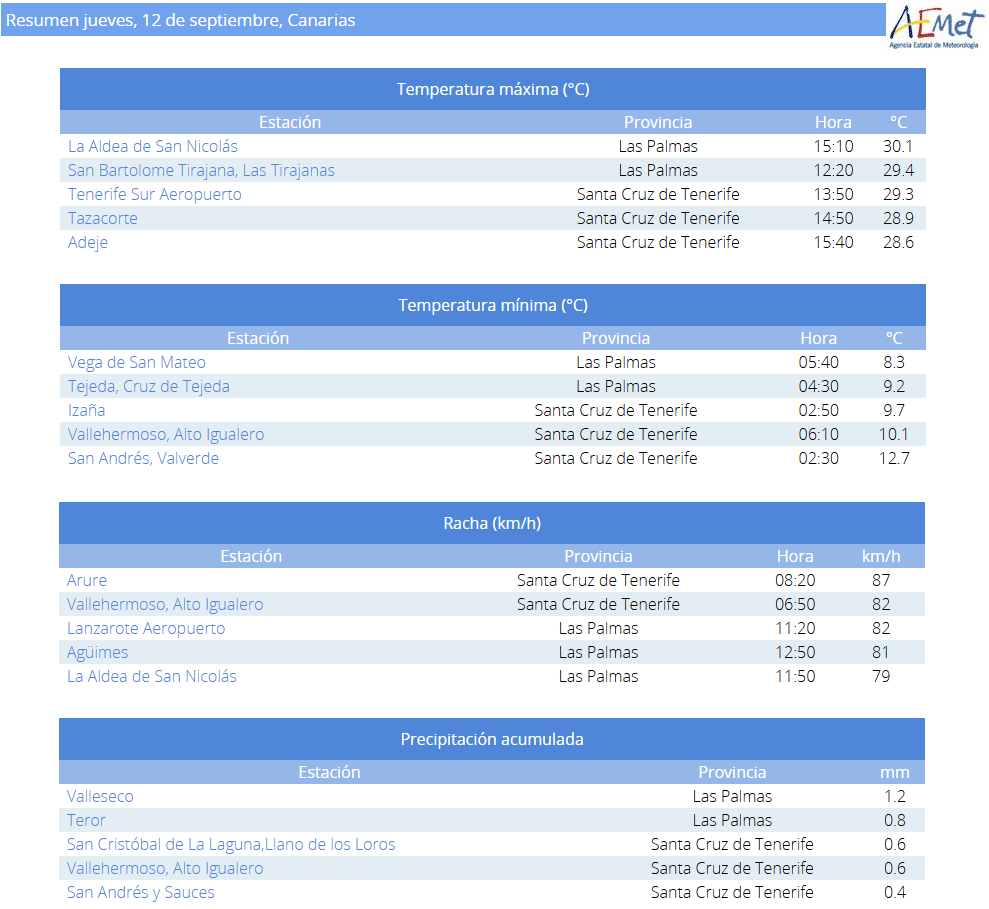The image size is (989, 909).
Task: Select the 12.7 value in San Andrés, Valverde row
Action: pos(894,458)
